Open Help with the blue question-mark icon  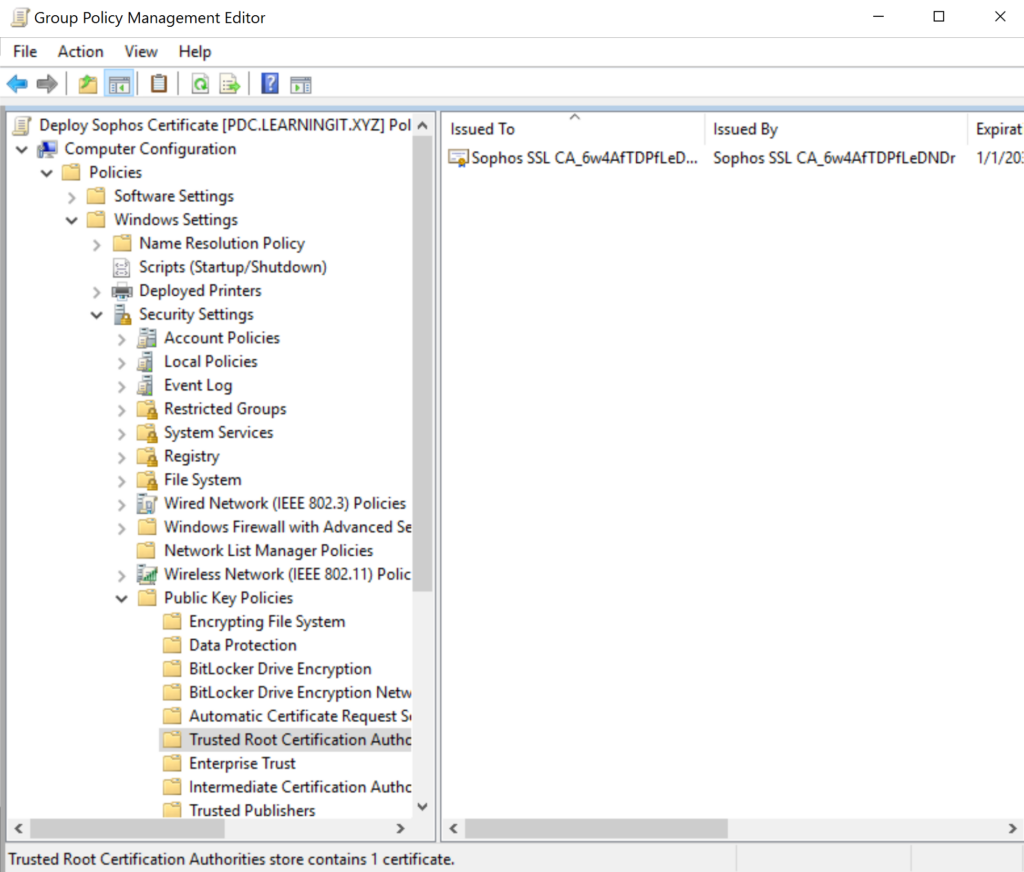(x=270, y=84)
